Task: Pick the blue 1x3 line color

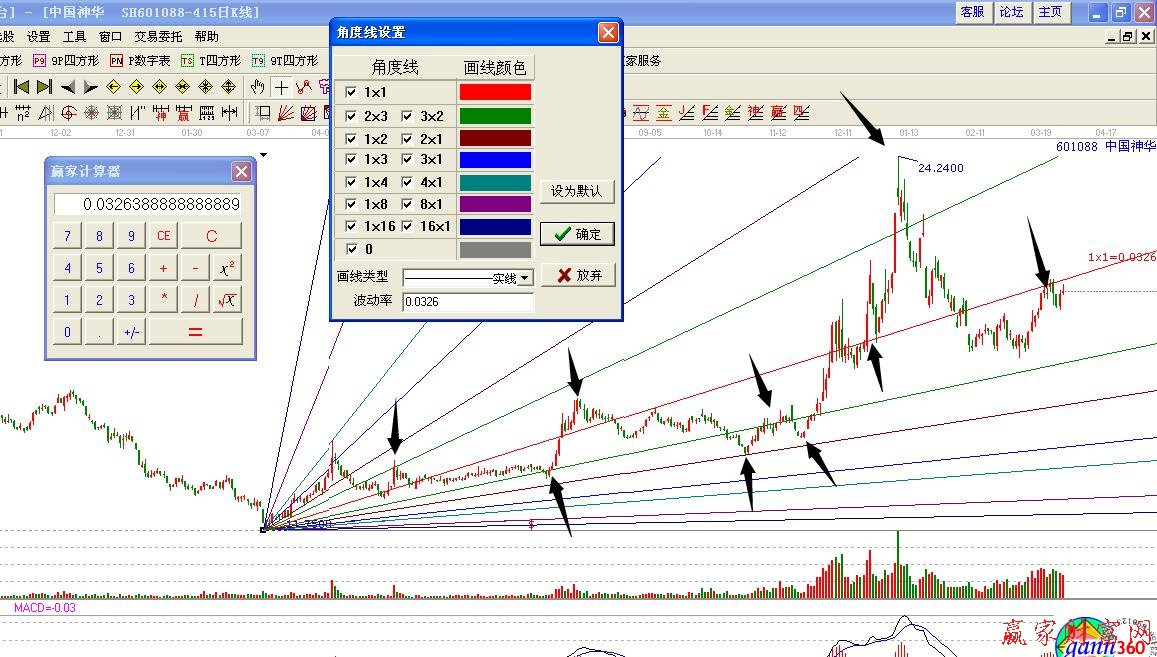Action: pyautogui.click(x=495, y=159)
